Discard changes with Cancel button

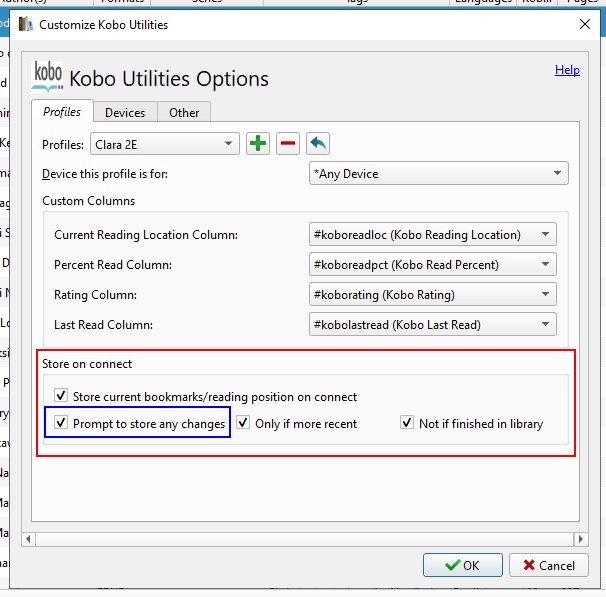[x=549, y=565]
